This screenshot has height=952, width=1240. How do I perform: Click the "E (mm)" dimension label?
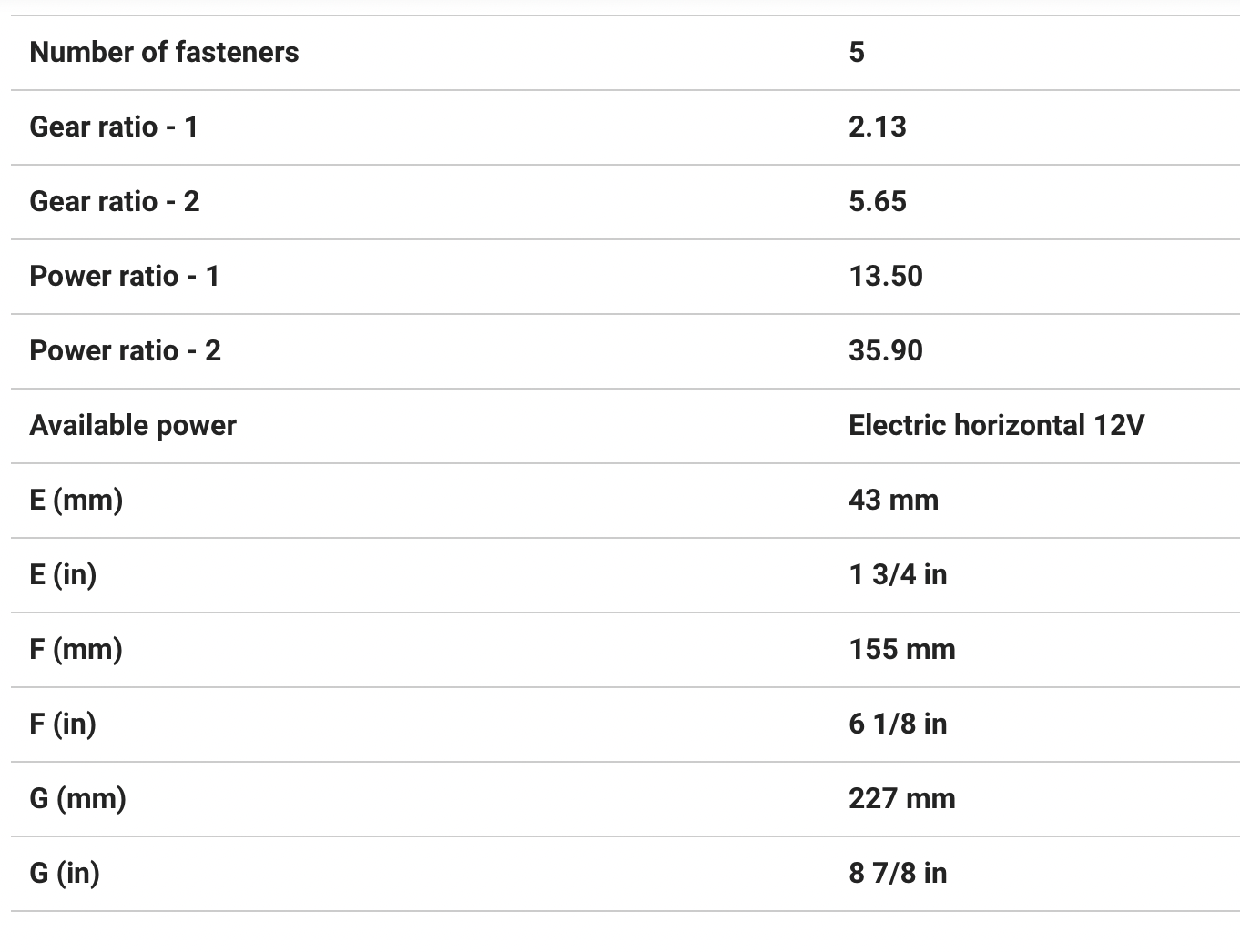pos(76,501)
